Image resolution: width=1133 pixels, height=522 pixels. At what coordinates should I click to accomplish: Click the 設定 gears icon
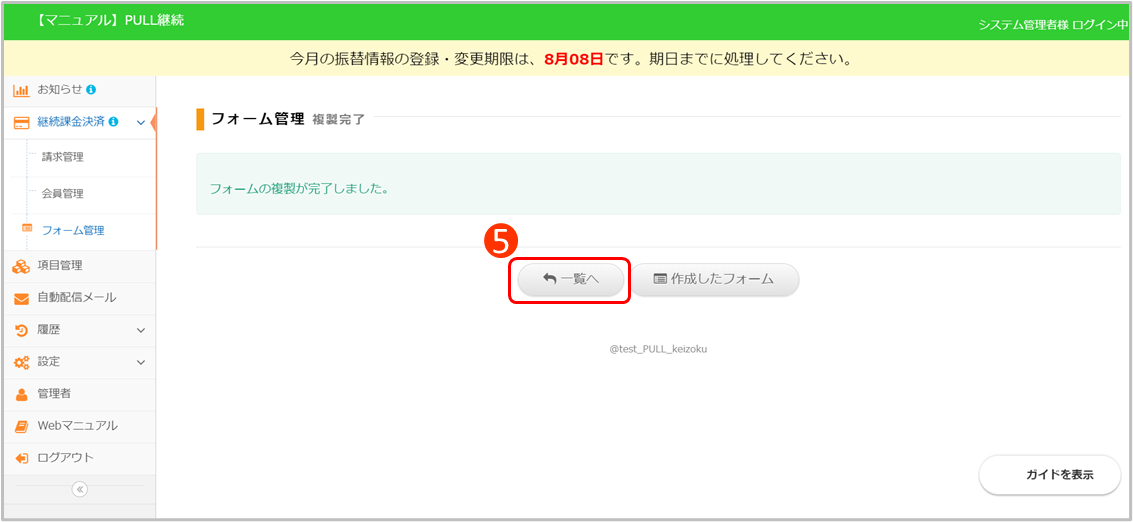(21, 362)
